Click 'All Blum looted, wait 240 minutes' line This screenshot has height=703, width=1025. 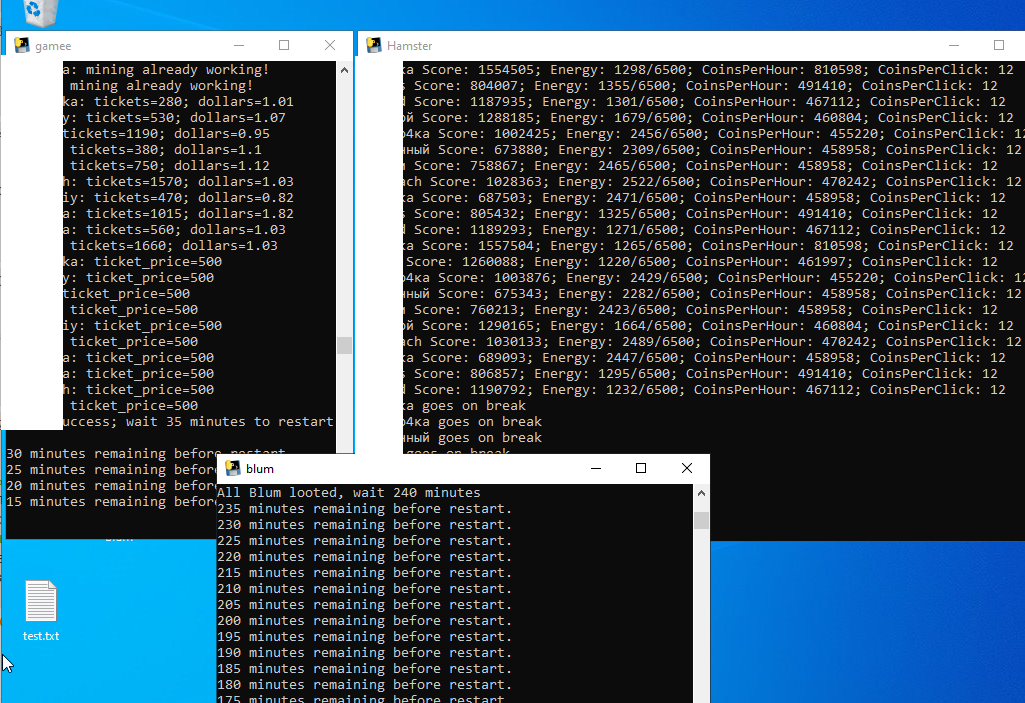[x=348, y=492]
